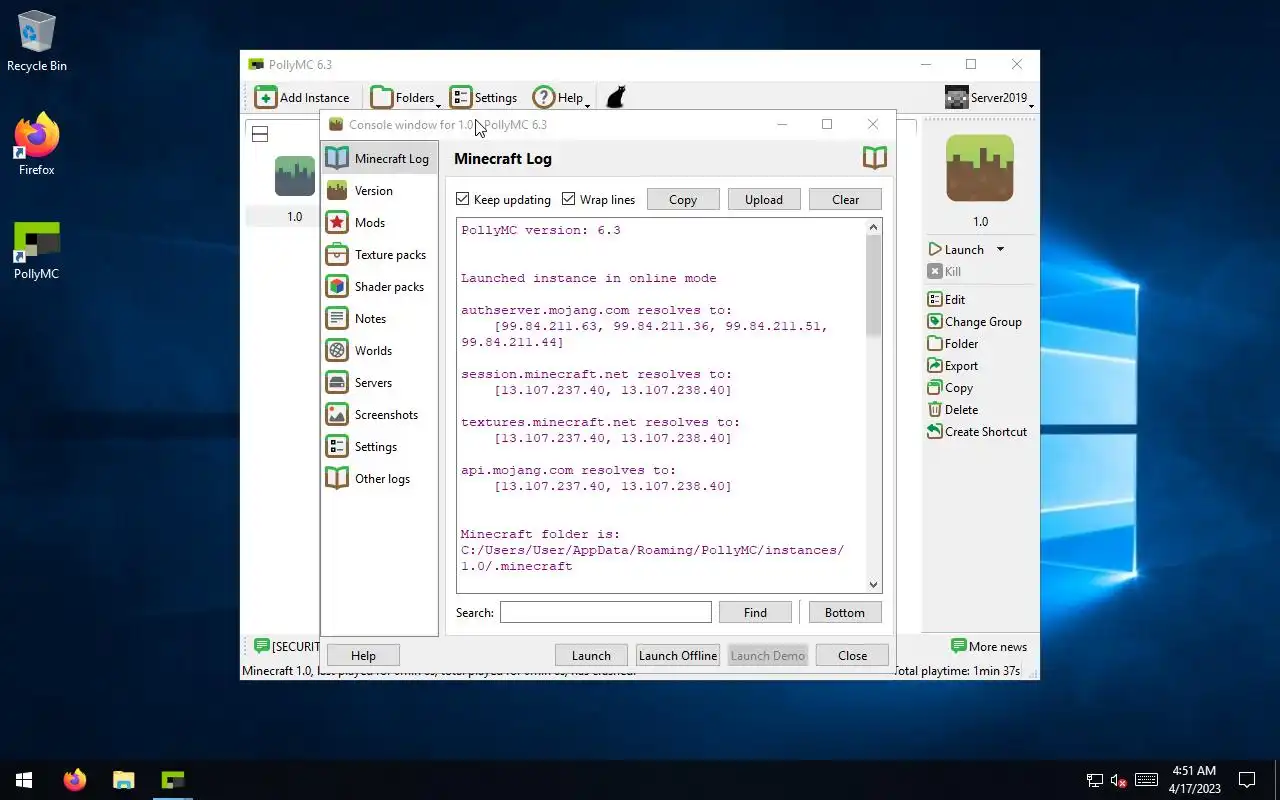Open instance Settings sidebar icon
This screenshot has height=800, width=1280.
click(x=337, y=446)
